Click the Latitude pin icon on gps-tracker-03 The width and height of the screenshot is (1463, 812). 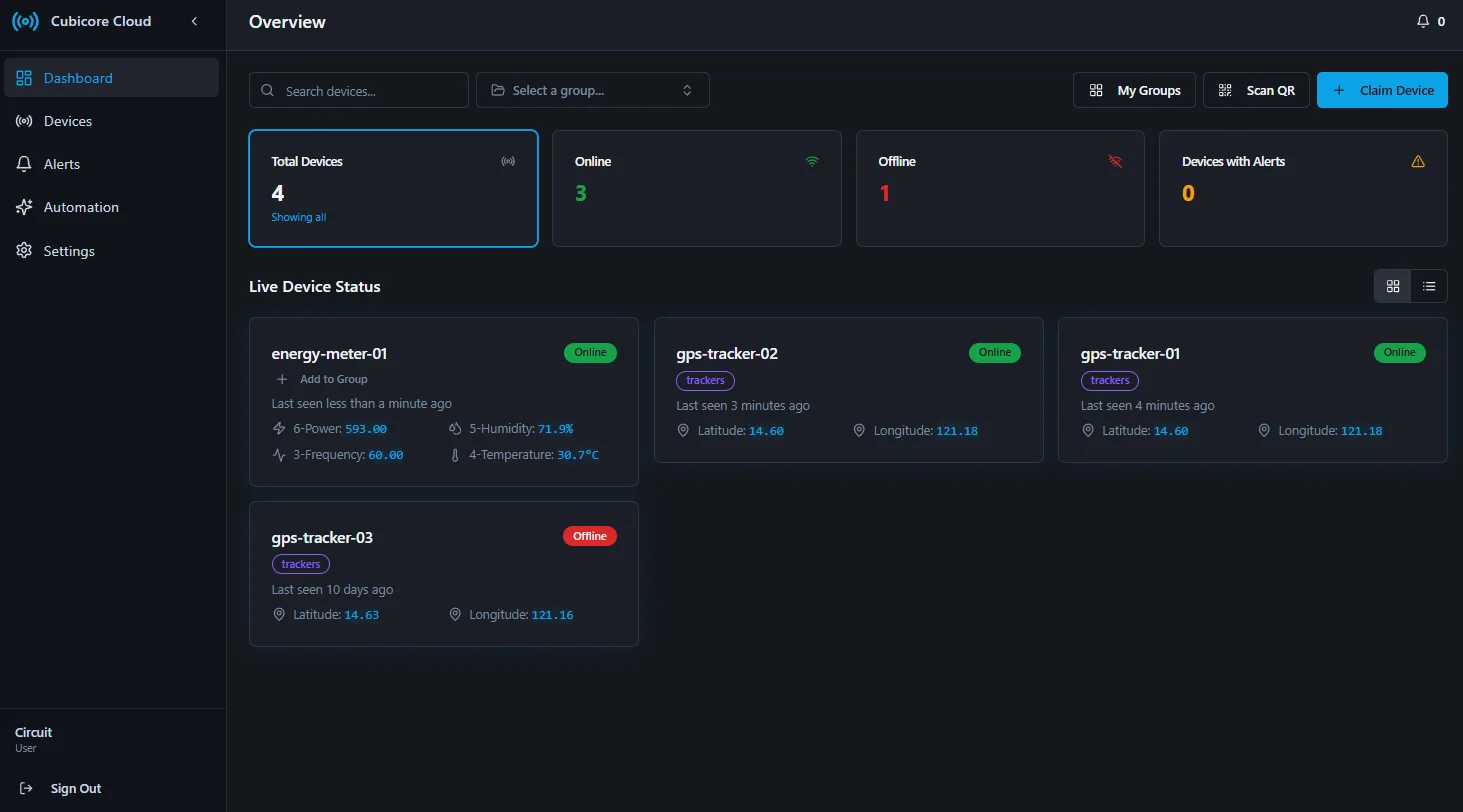279,614
